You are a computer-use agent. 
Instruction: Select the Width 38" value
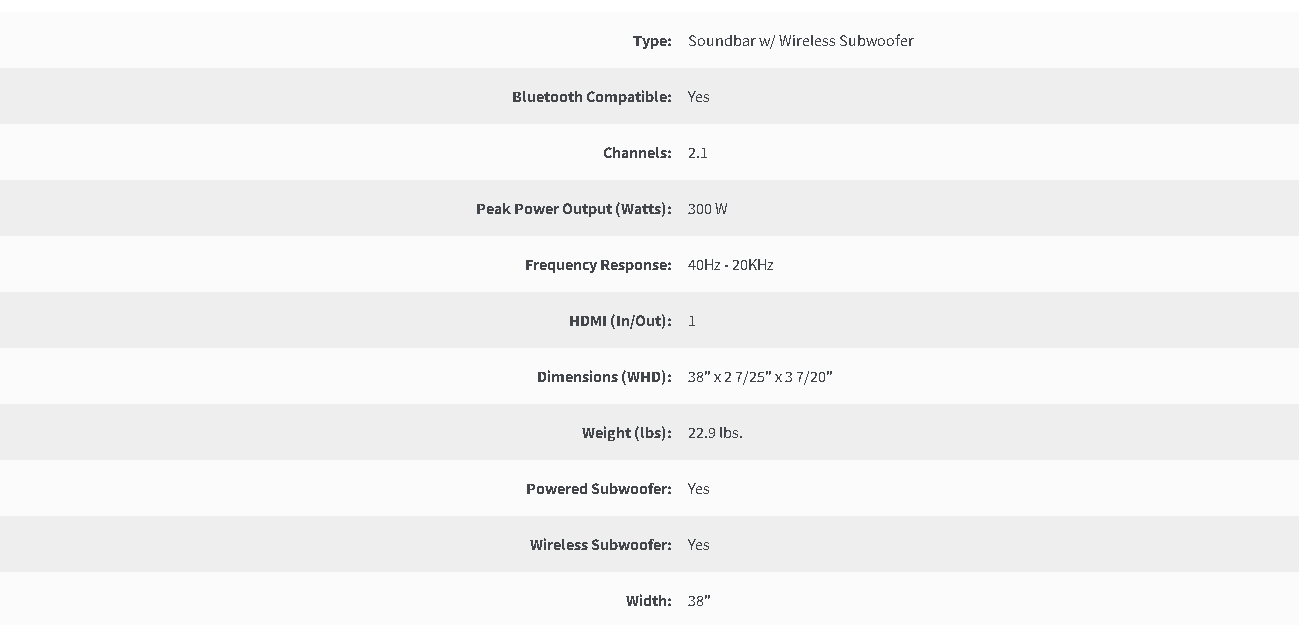[x=699, y=601]
